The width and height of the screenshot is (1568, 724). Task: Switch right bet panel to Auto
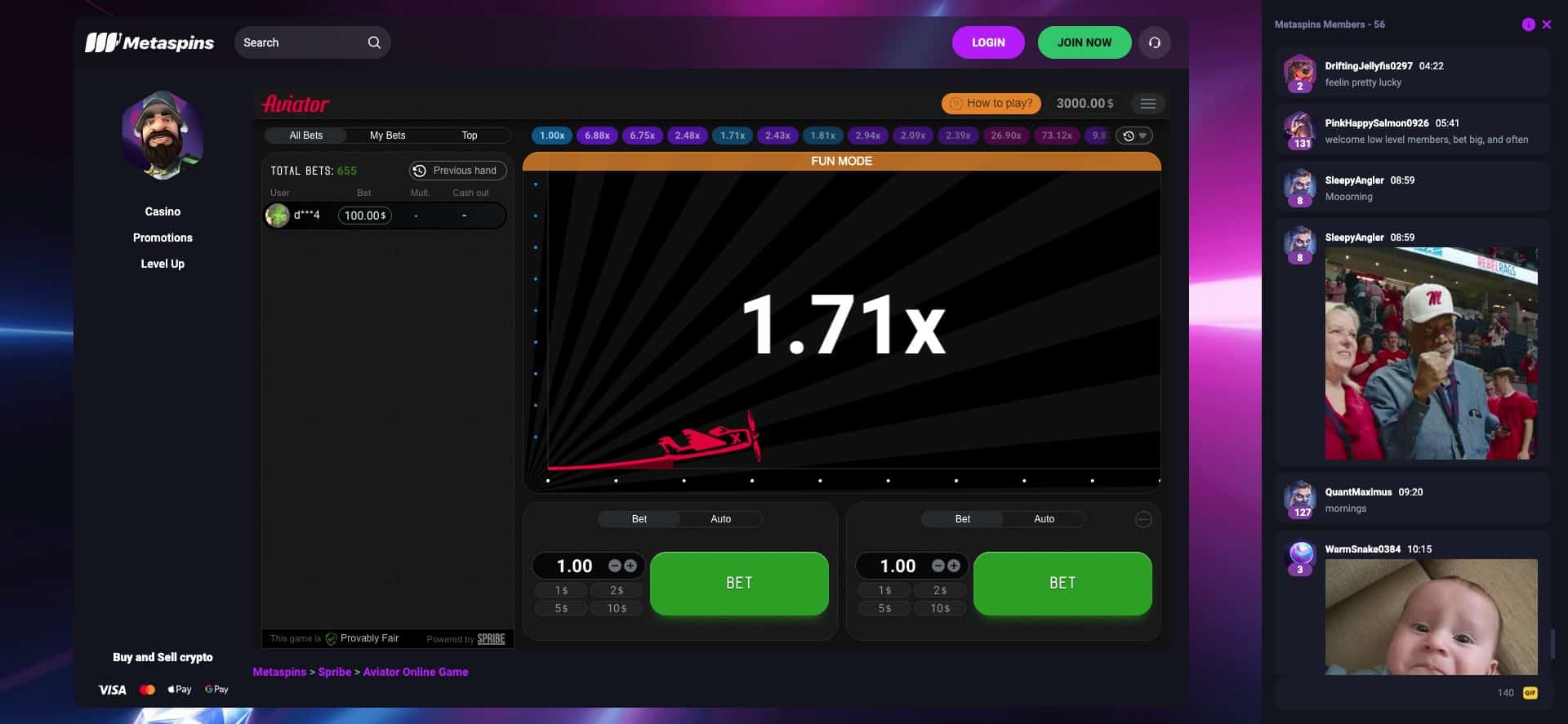[1044, 519]
